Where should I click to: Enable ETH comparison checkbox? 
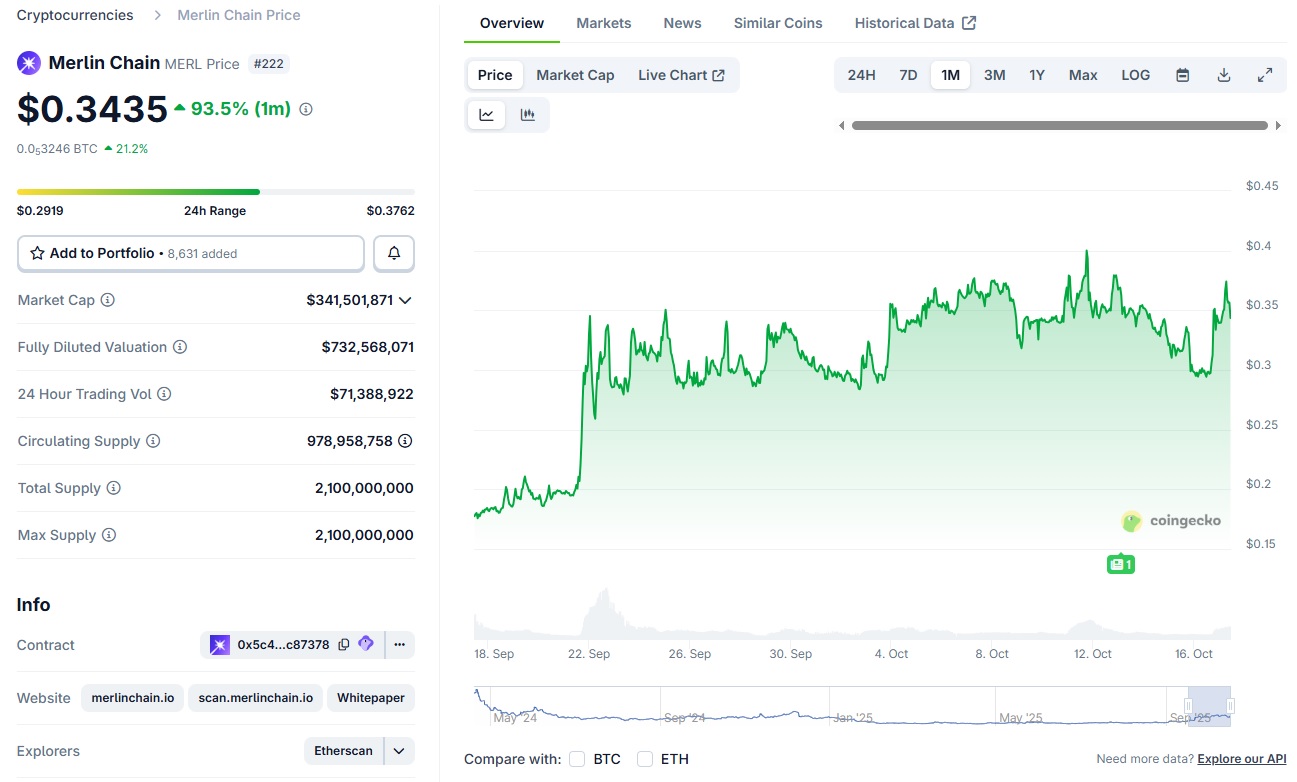click(645, 759)
